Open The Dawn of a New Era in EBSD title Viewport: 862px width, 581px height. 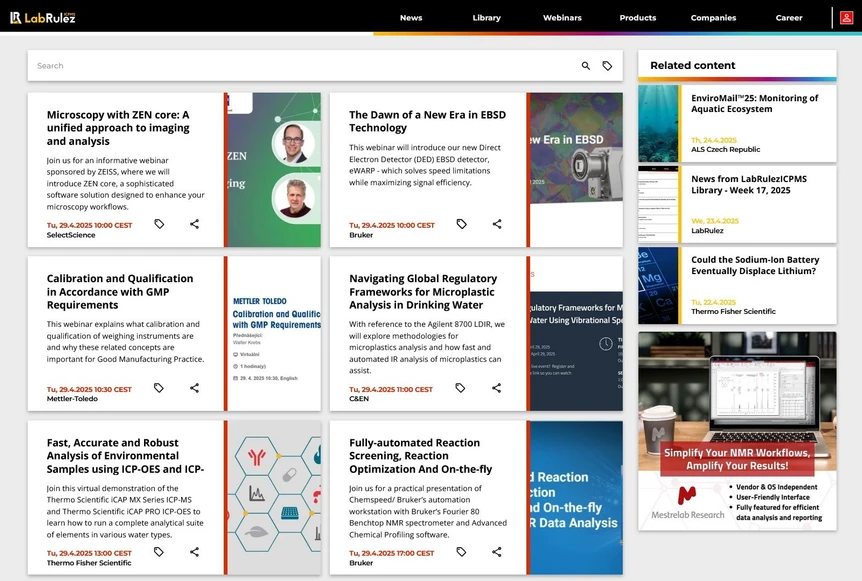click(427, 121)
